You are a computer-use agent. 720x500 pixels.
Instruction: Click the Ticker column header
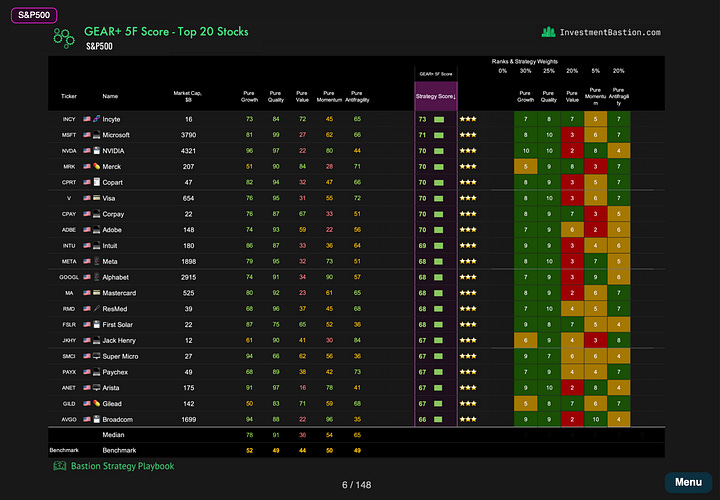click(69, 96)
